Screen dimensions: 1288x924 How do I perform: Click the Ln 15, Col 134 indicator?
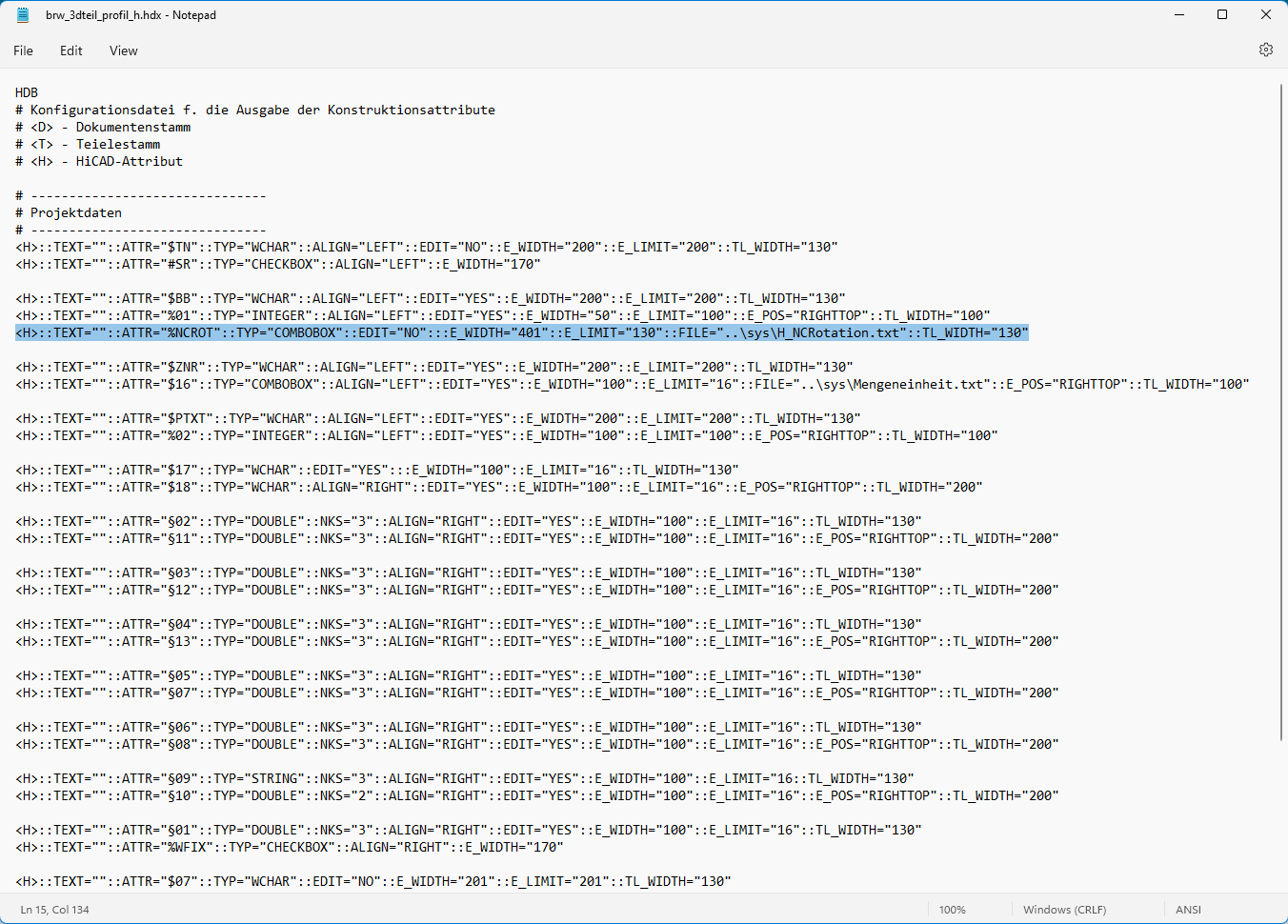[55, 910]
